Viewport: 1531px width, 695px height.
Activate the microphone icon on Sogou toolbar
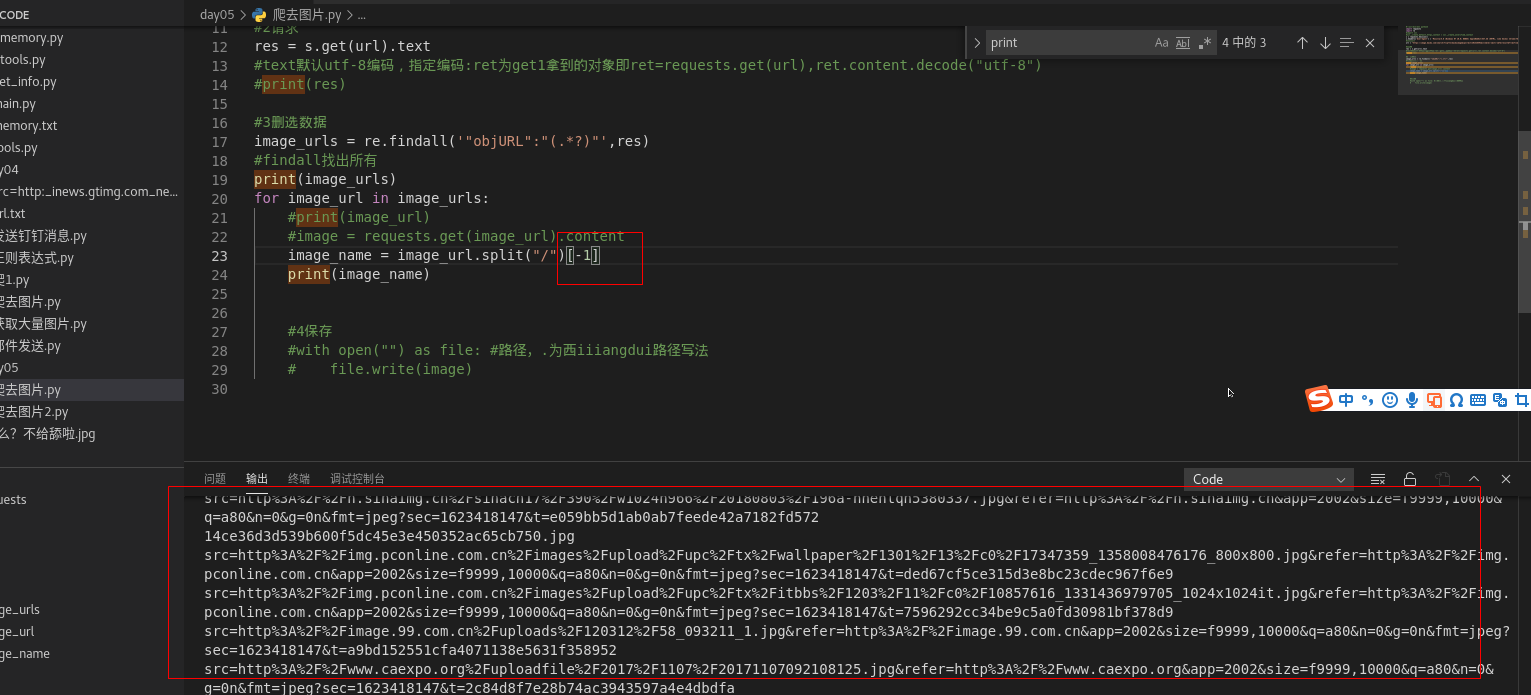pos(1411,399)
